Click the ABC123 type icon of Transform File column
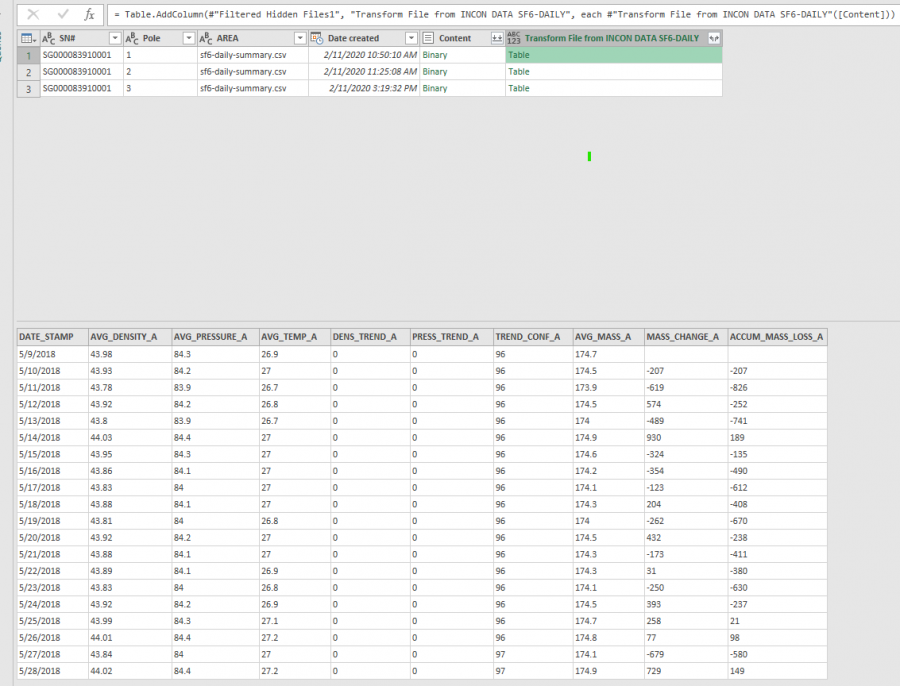This screenshot has width=900, height=686. click(514, 38)
